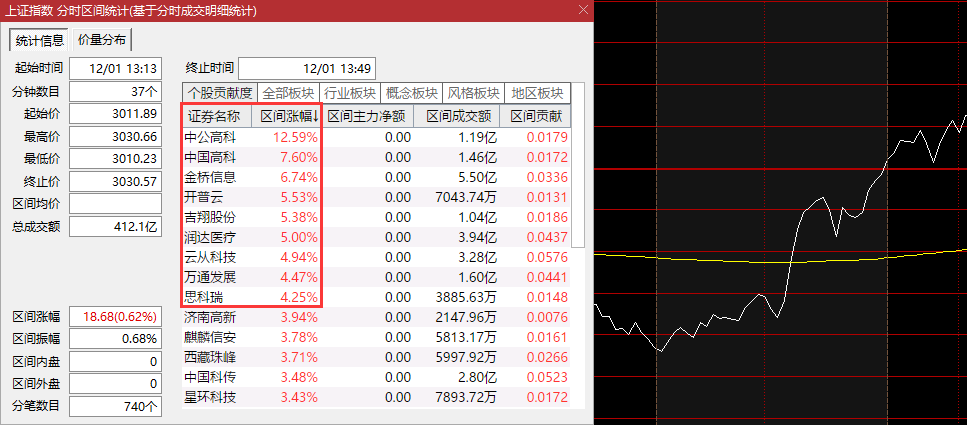Image resolution: width=967 pixels, height=425 pixels.
Task: Sort by 区间贡献 column header
Action: pyautogui.click(x=535, y=116)
